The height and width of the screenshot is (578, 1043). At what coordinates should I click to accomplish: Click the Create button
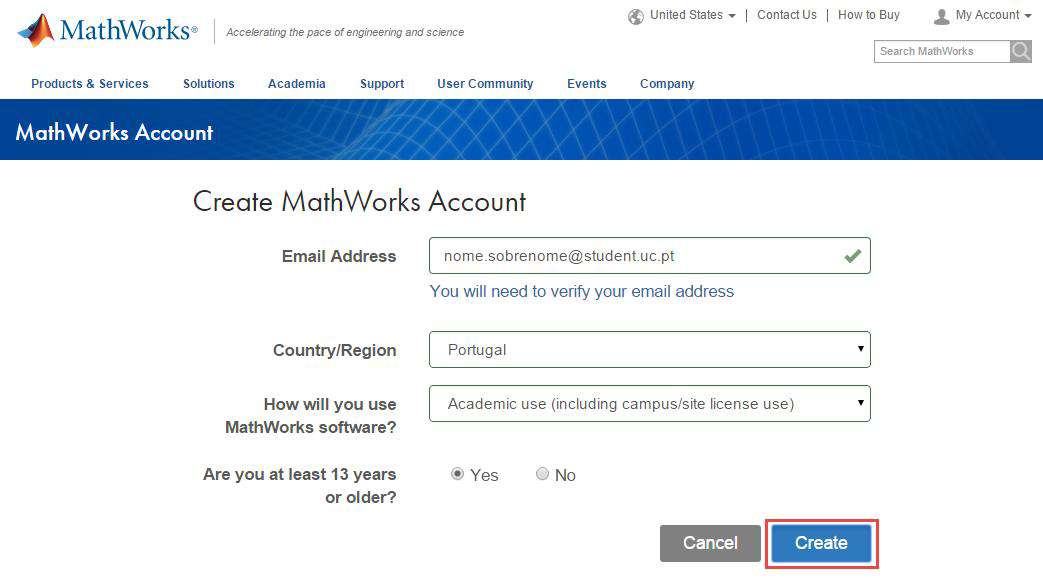tap(821, 543)
